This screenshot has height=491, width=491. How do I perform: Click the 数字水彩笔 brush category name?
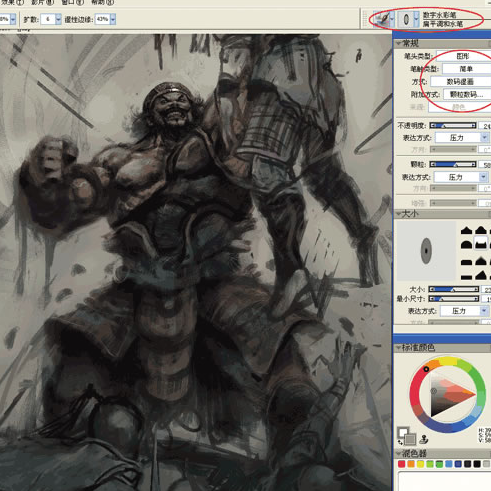coord(439,15)
